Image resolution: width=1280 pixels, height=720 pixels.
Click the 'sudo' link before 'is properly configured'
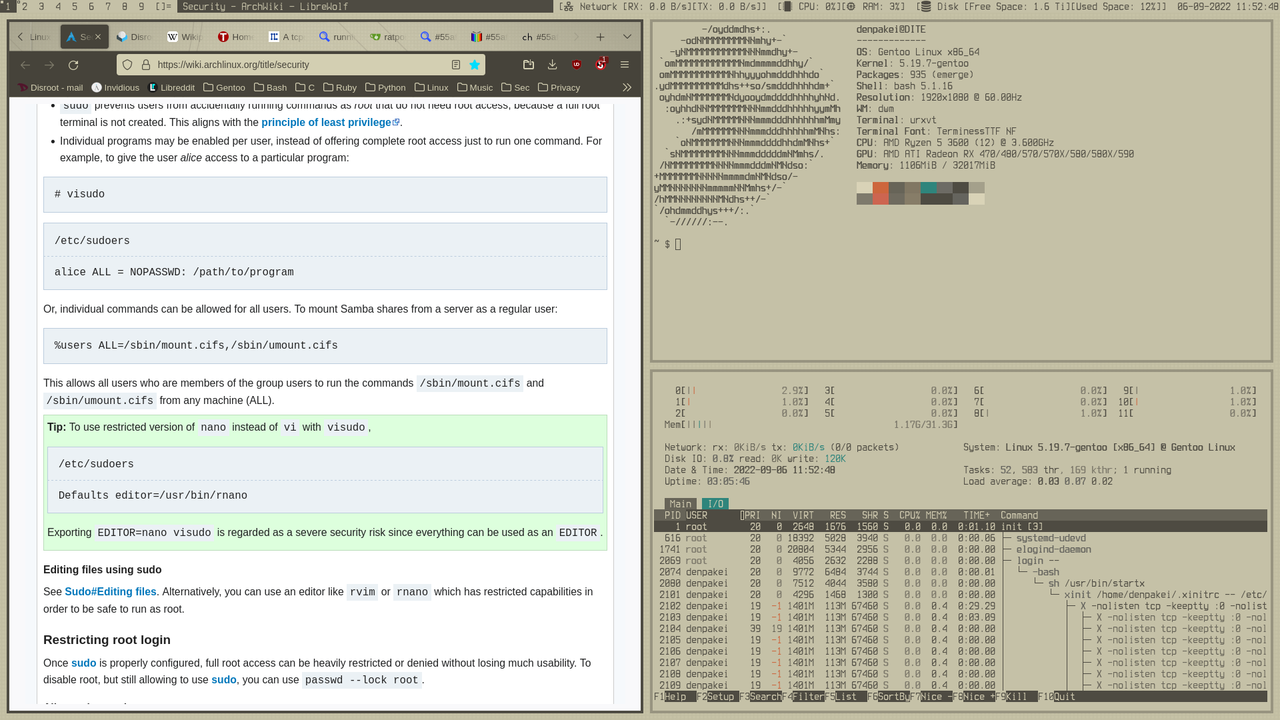84,663
